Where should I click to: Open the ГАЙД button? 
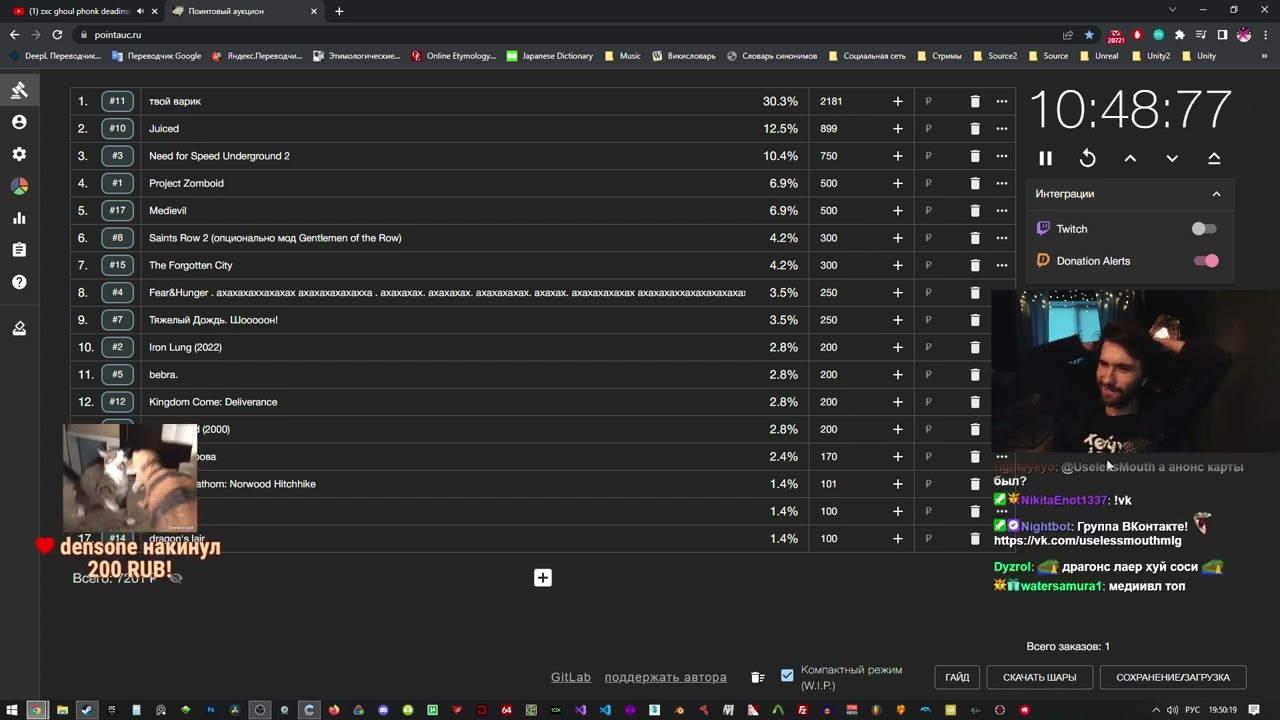point(957,677)
